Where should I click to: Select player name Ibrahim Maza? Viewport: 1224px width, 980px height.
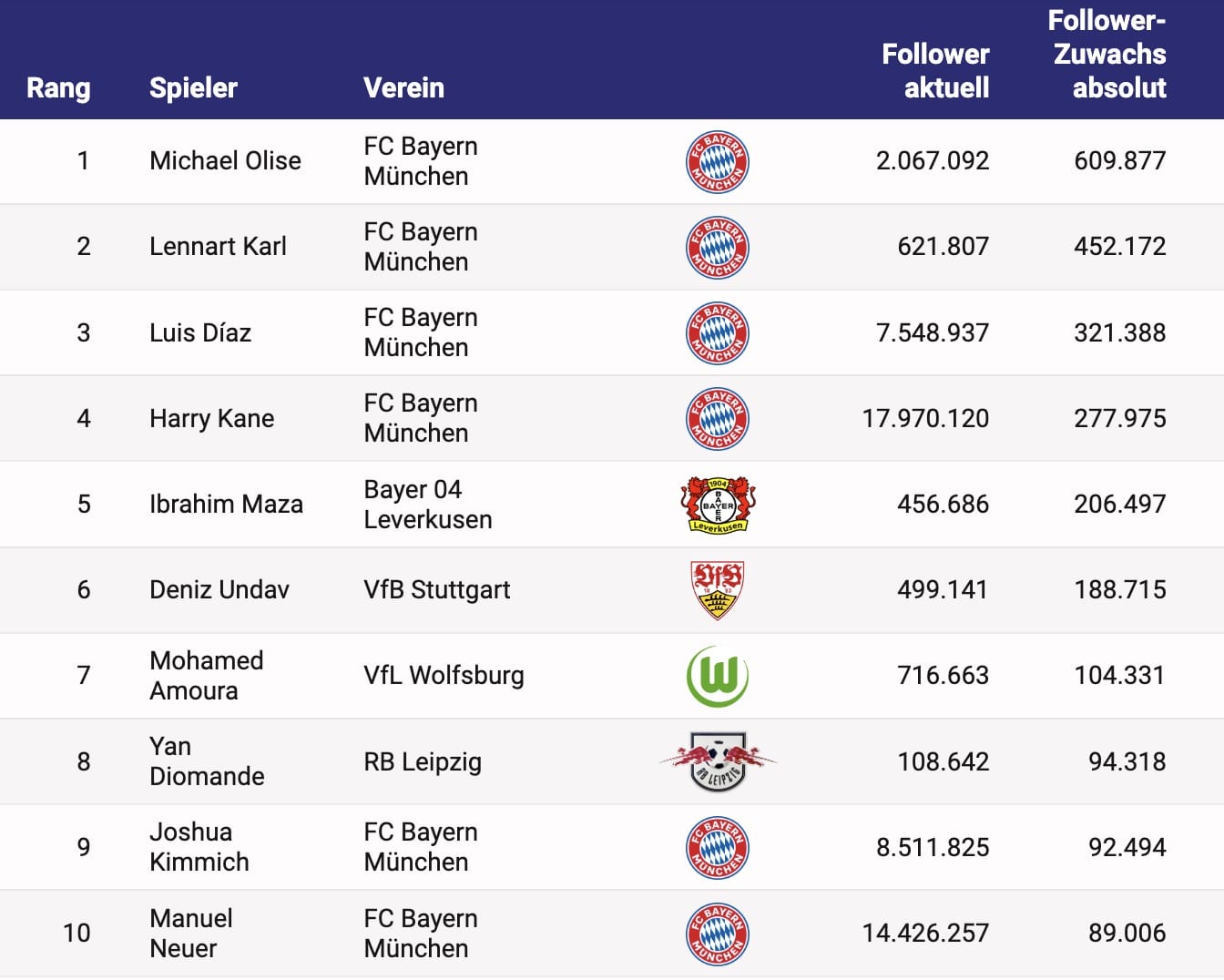(226, 505)
